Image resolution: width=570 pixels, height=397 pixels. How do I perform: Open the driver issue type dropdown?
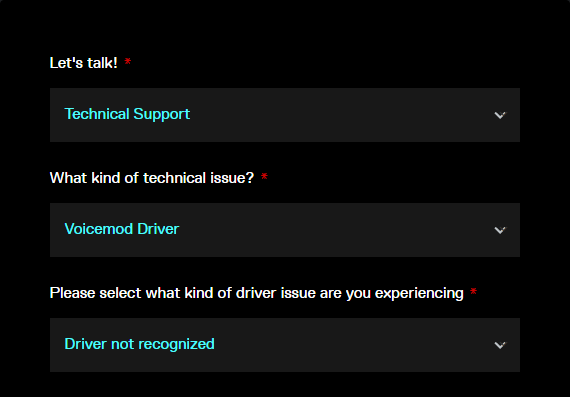pyautogui.click(x=285, y=345)
